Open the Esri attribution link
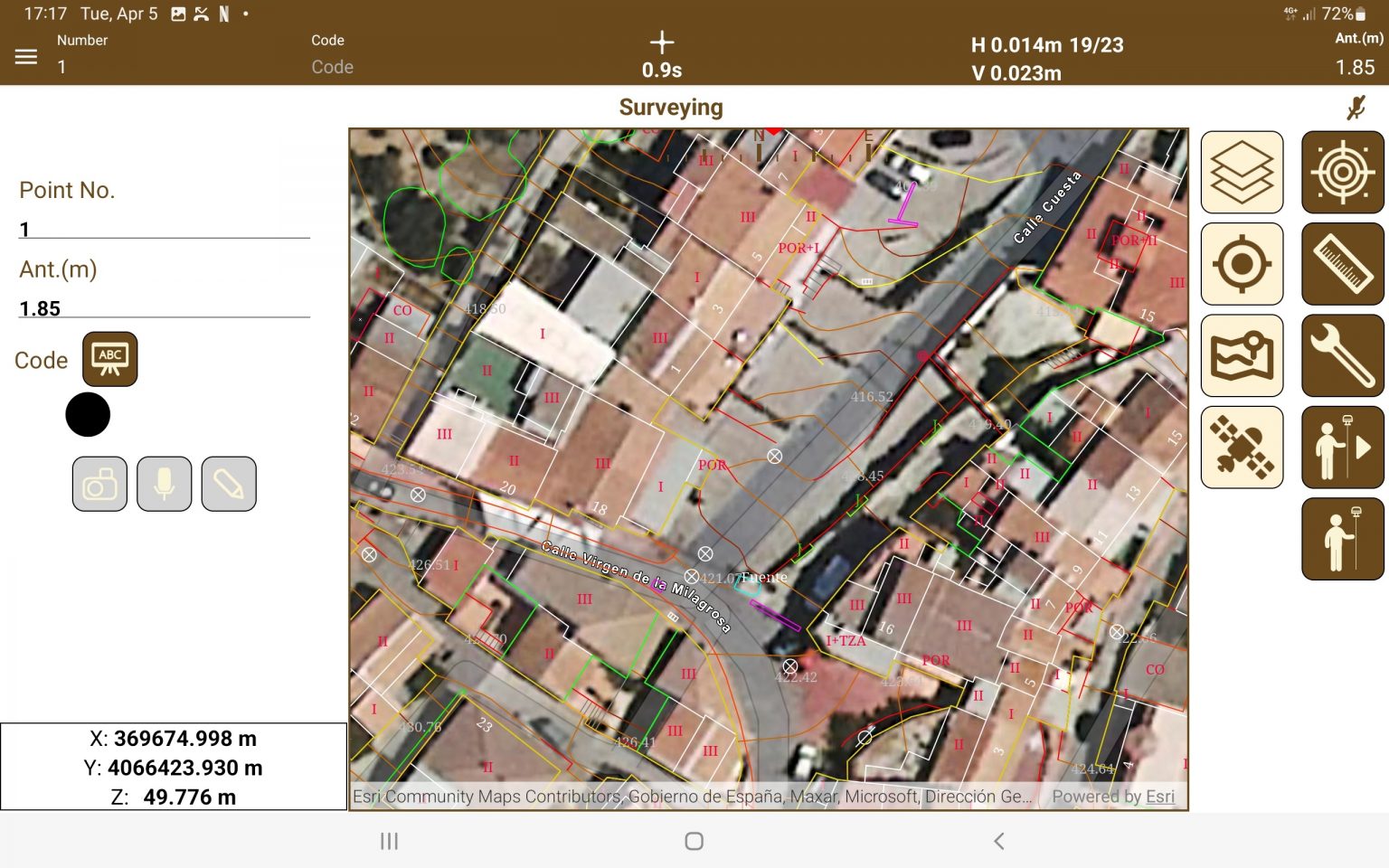Image resolution: width=1389 pixels, height=868 pixels. coord(1159,797)
